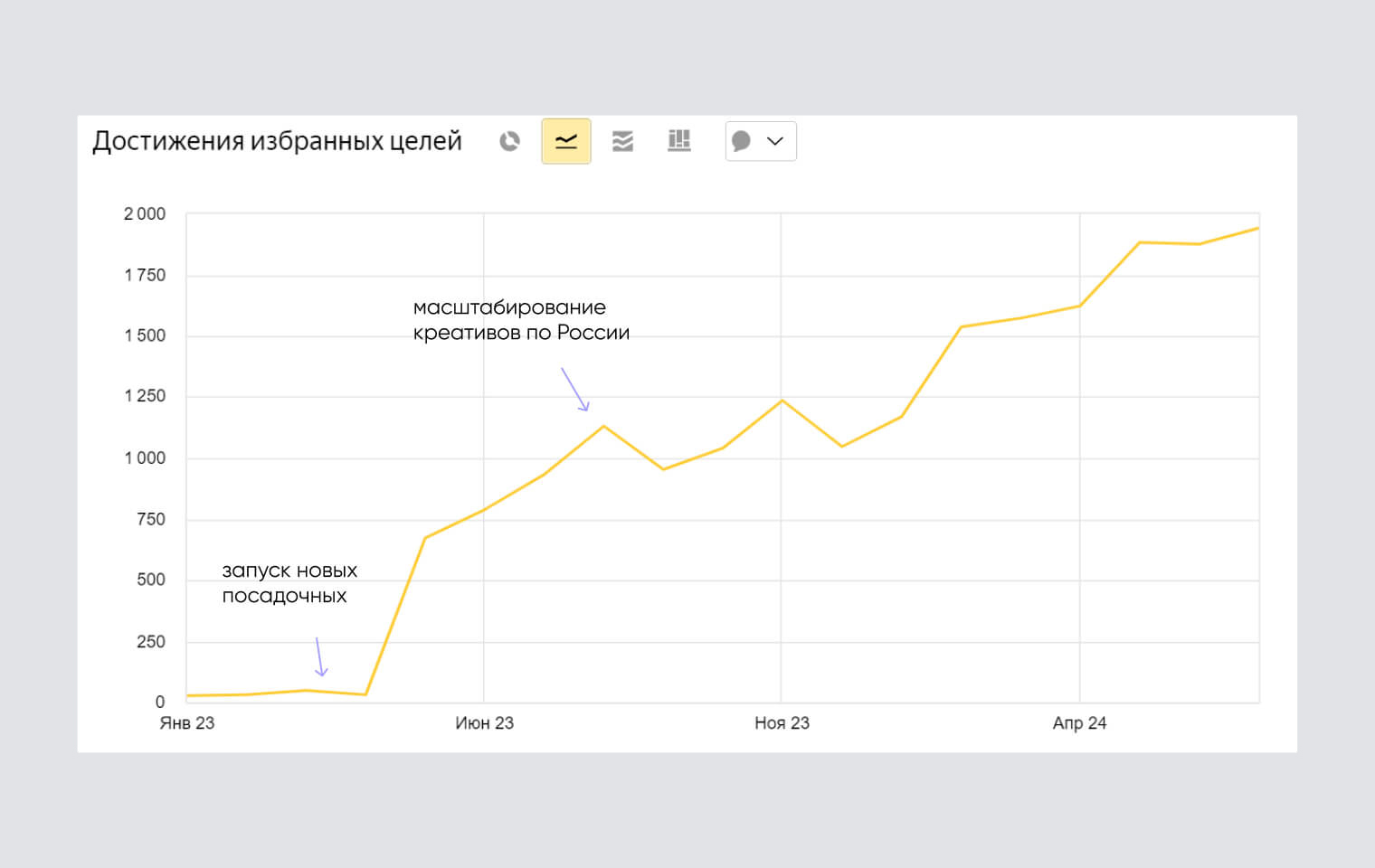Click the '1 000' y-axis label

click(145, 458)
